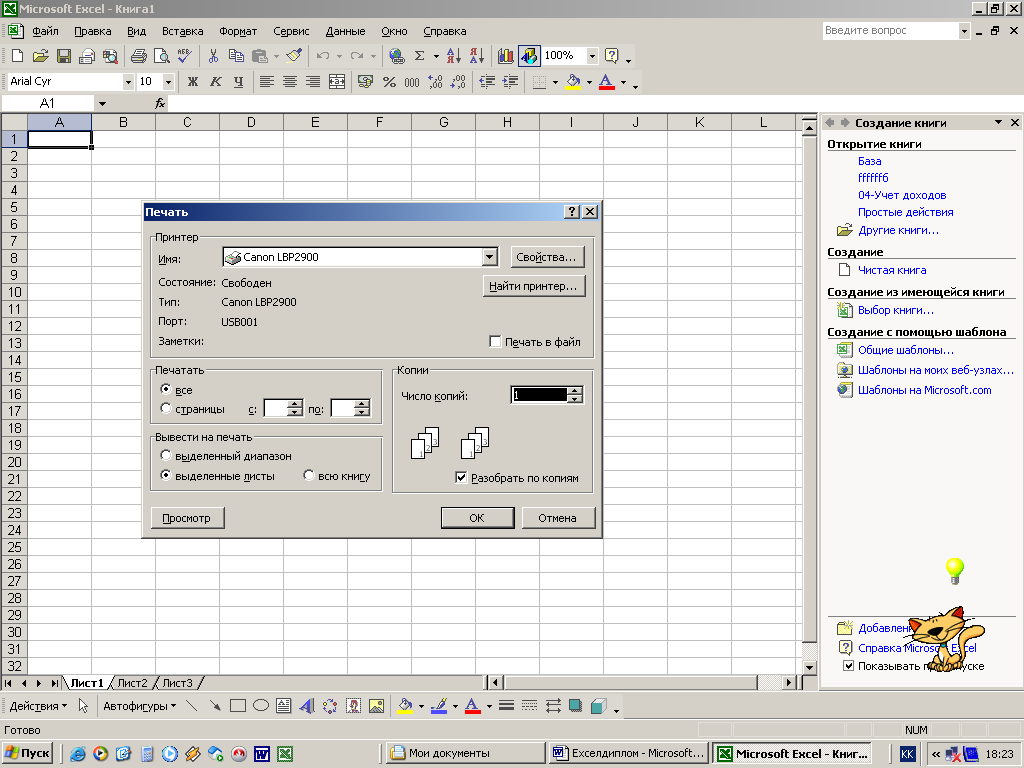Click the New workbook toolbar icon

(18, 56)
